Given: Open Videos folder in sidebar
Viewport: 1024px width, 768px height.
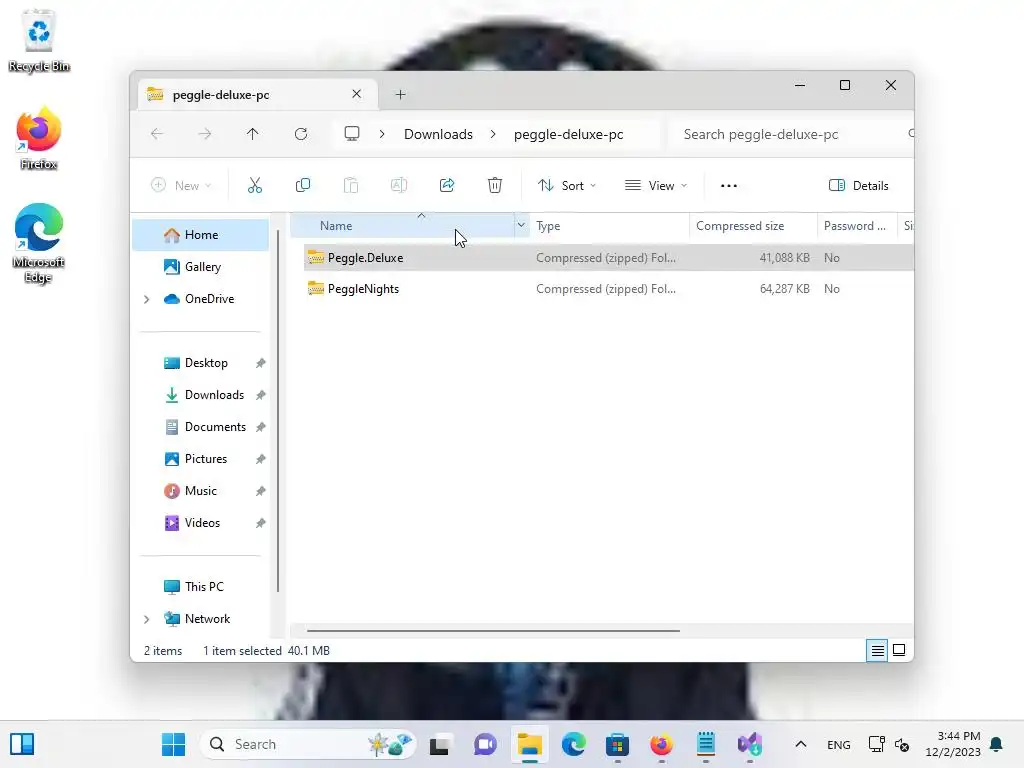Looking at the screenshot, I should pos(201,522).
